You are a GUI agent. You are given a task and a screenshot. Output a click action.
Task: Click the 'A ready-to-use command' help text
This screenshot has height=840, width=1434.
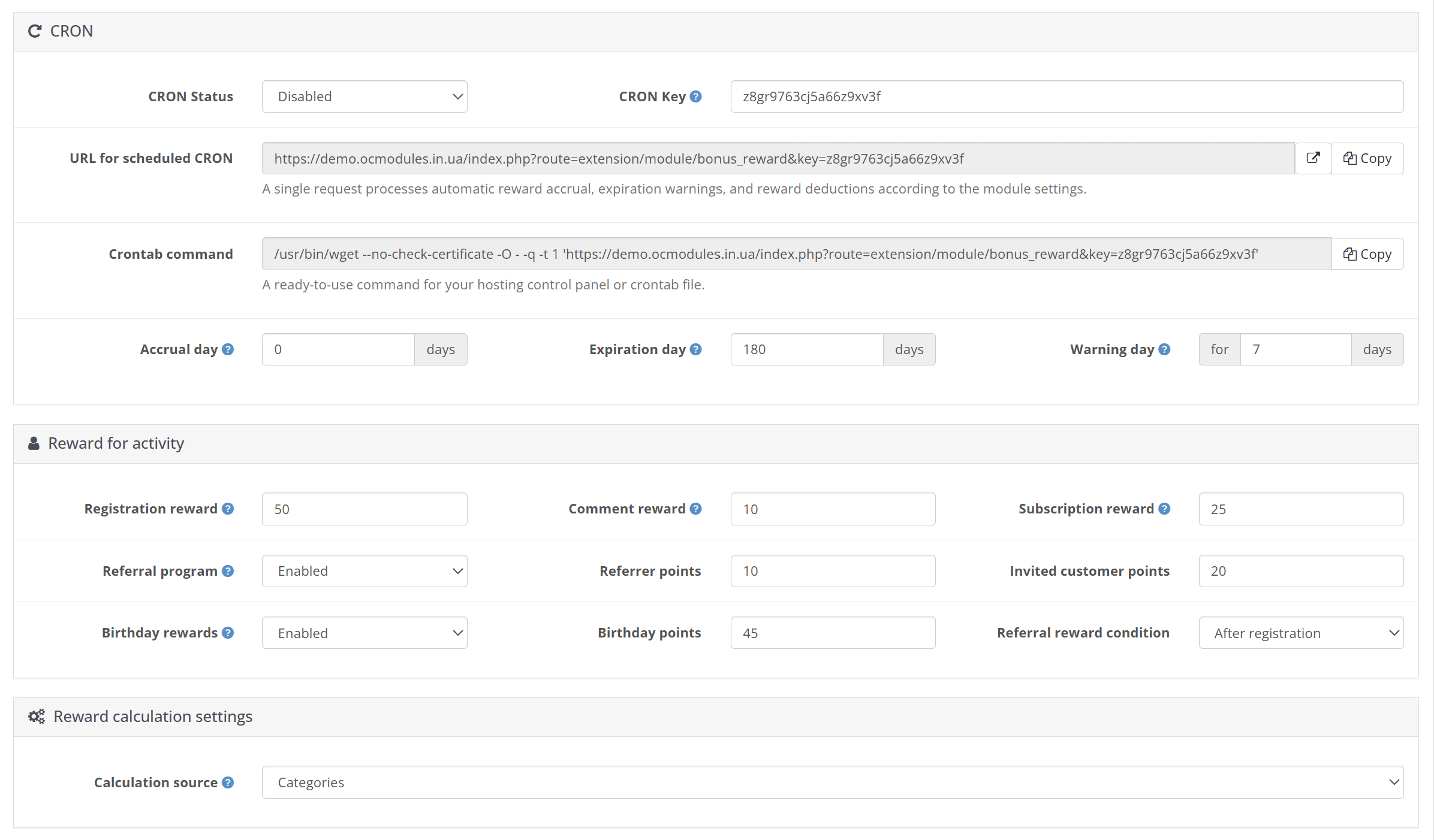[x=483, y=285]
